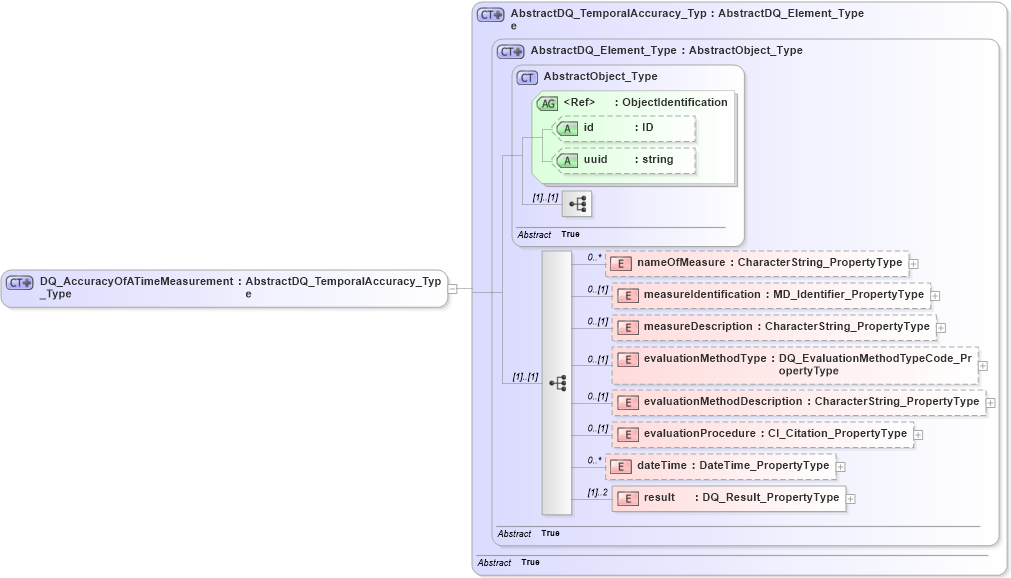Click the sequence compositor before the element list
The height and width of the screenshot is (578, 1011).
pos(557,382)
